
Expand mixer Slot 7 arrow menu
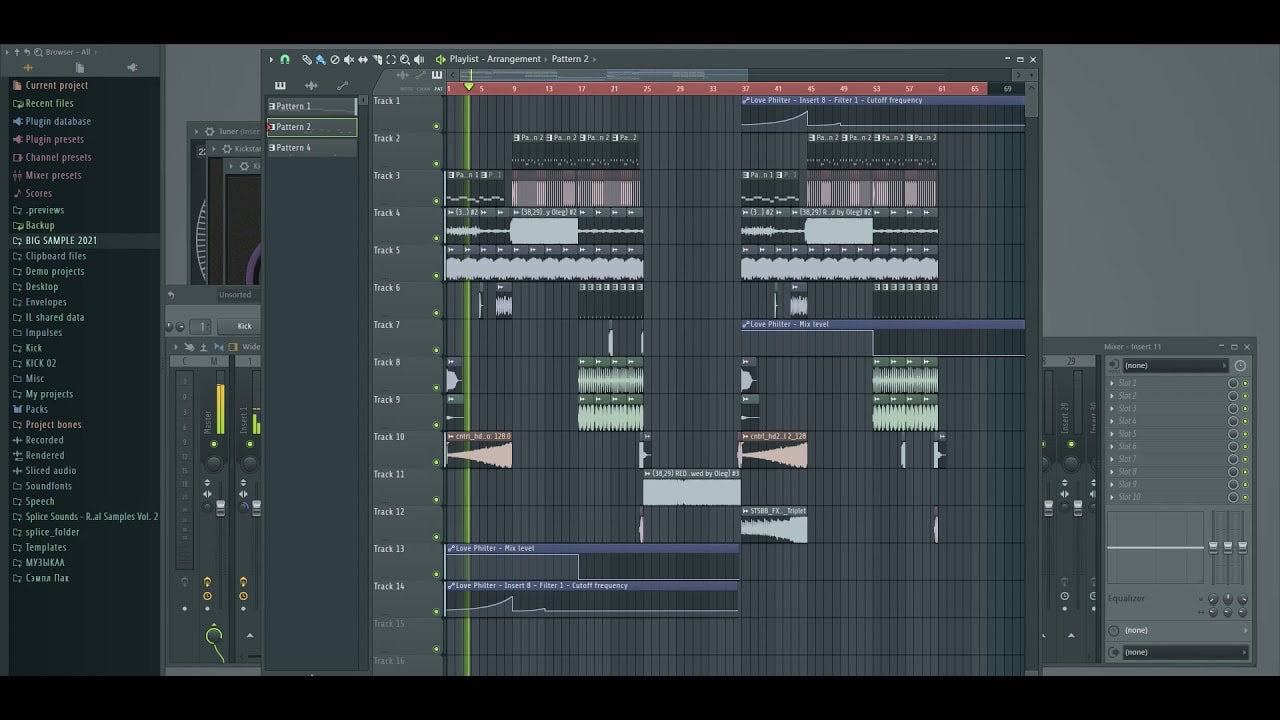pyautogui.click(x=1112, y=459)
